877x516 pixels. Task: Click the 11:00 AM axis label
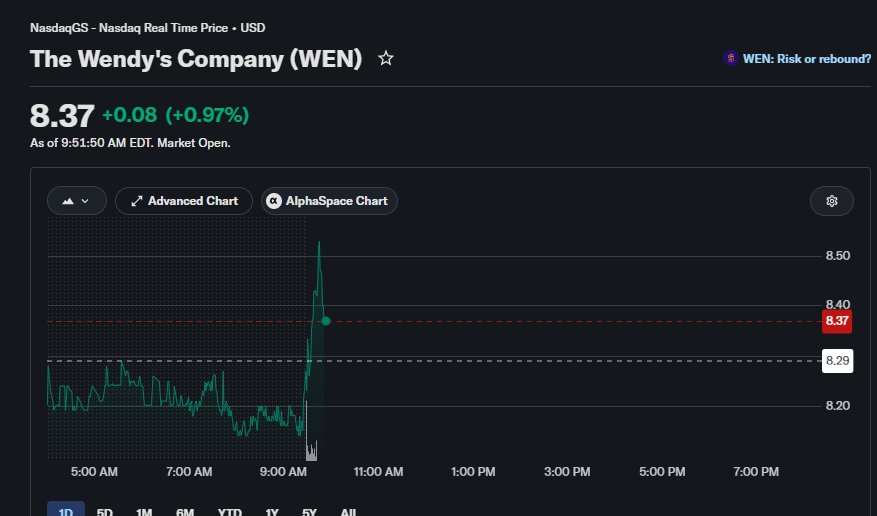(x=378, y=472)
